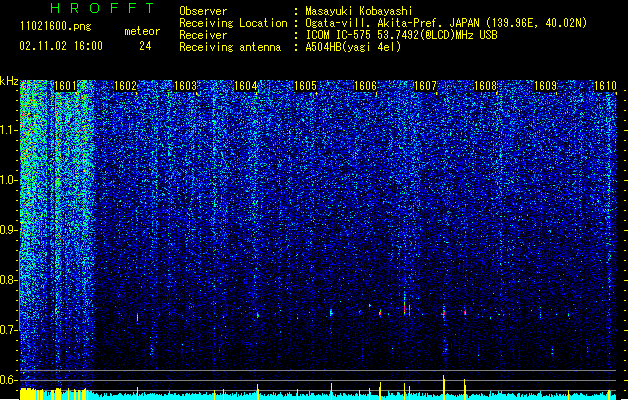Screen dimensions: 629x400
Task: Click the 0.6 kHz axis tick label
Action: 9,380
